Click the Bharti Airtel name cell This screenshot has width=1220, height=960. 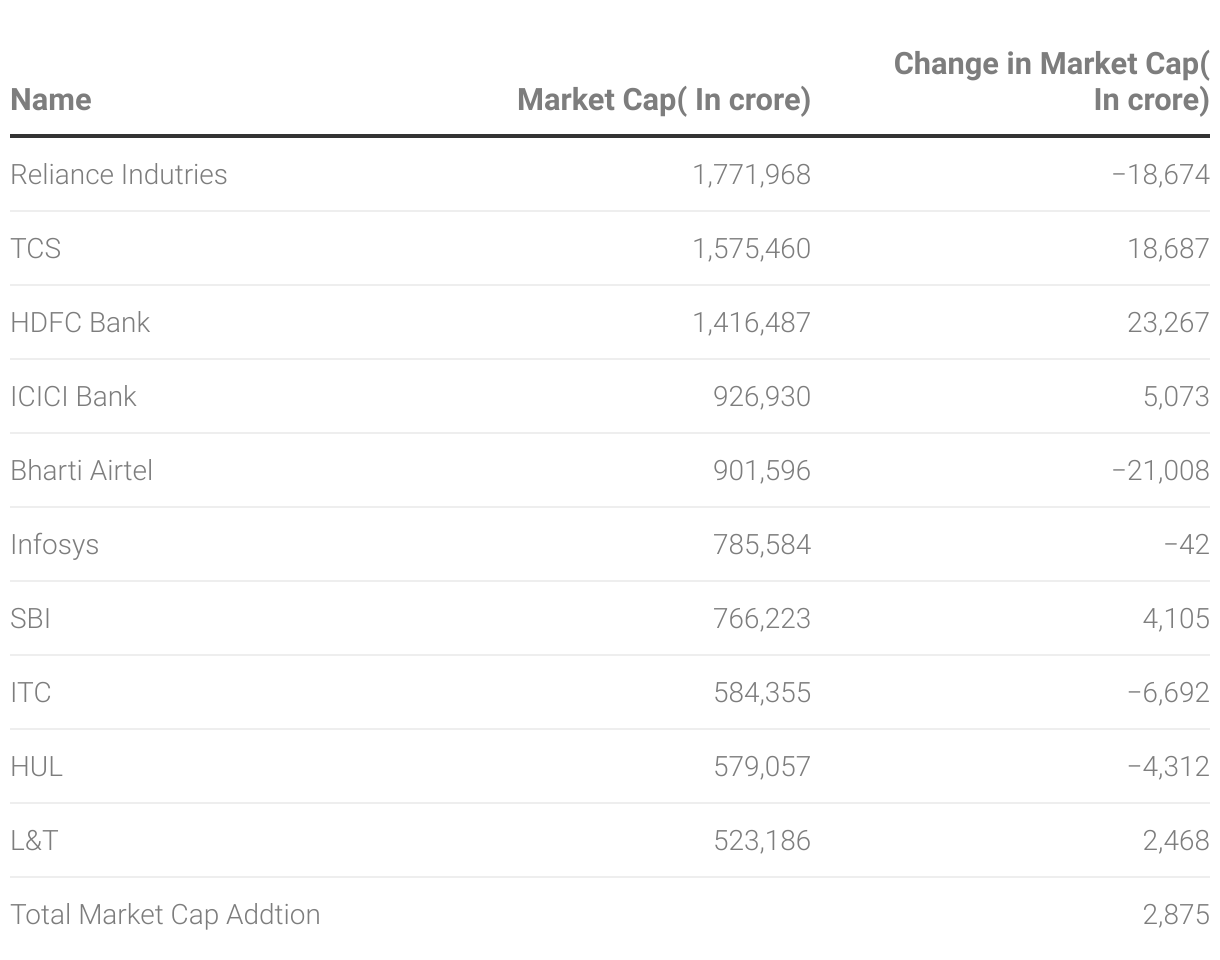pyautogui.click(x=82, y=471)
